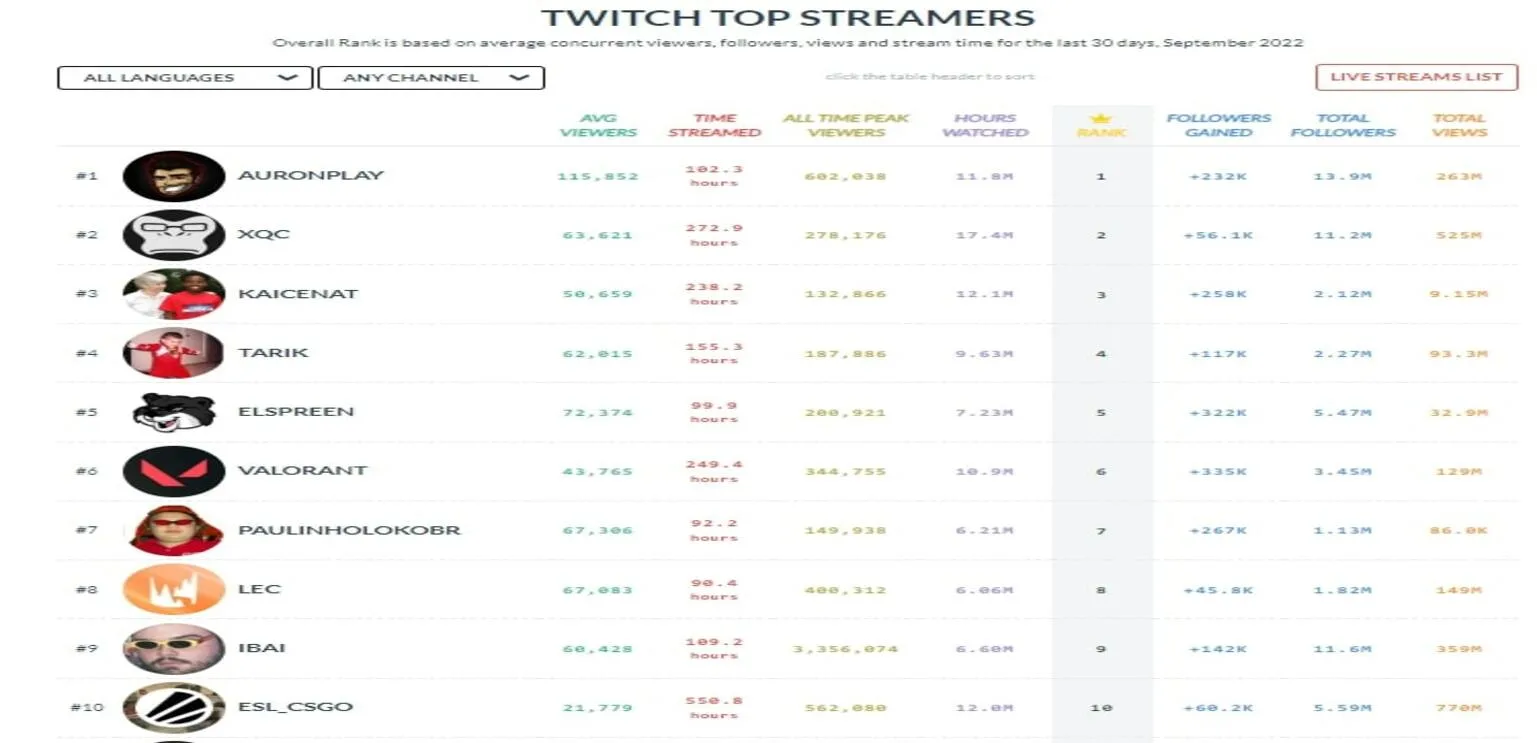This screenshot has height=743, width=1537.
Task: Sort streamers by TOTAL FOLLOWERS
Action: pos(1344,124)
